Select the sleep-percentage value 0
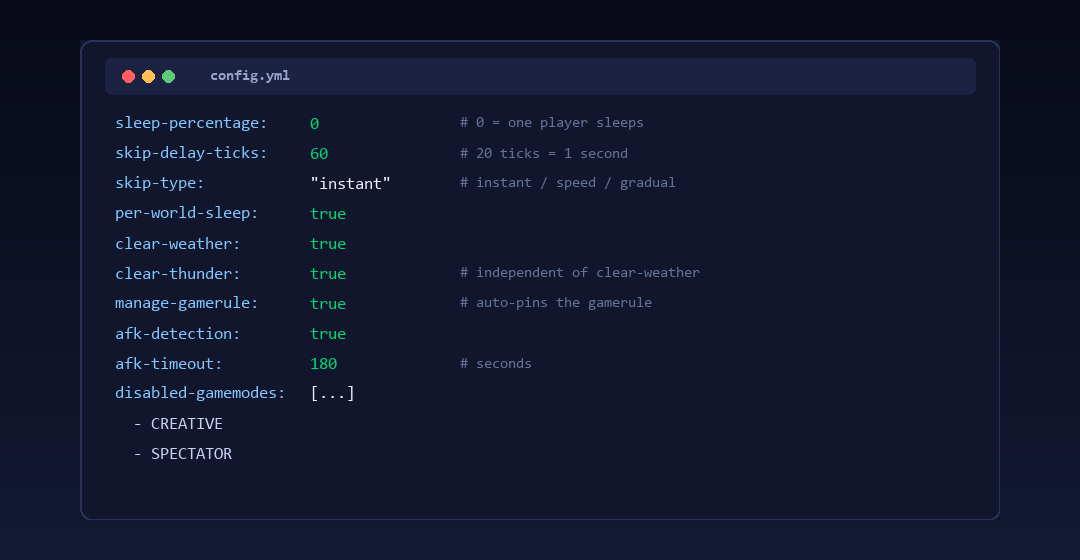 click(314, 123)
